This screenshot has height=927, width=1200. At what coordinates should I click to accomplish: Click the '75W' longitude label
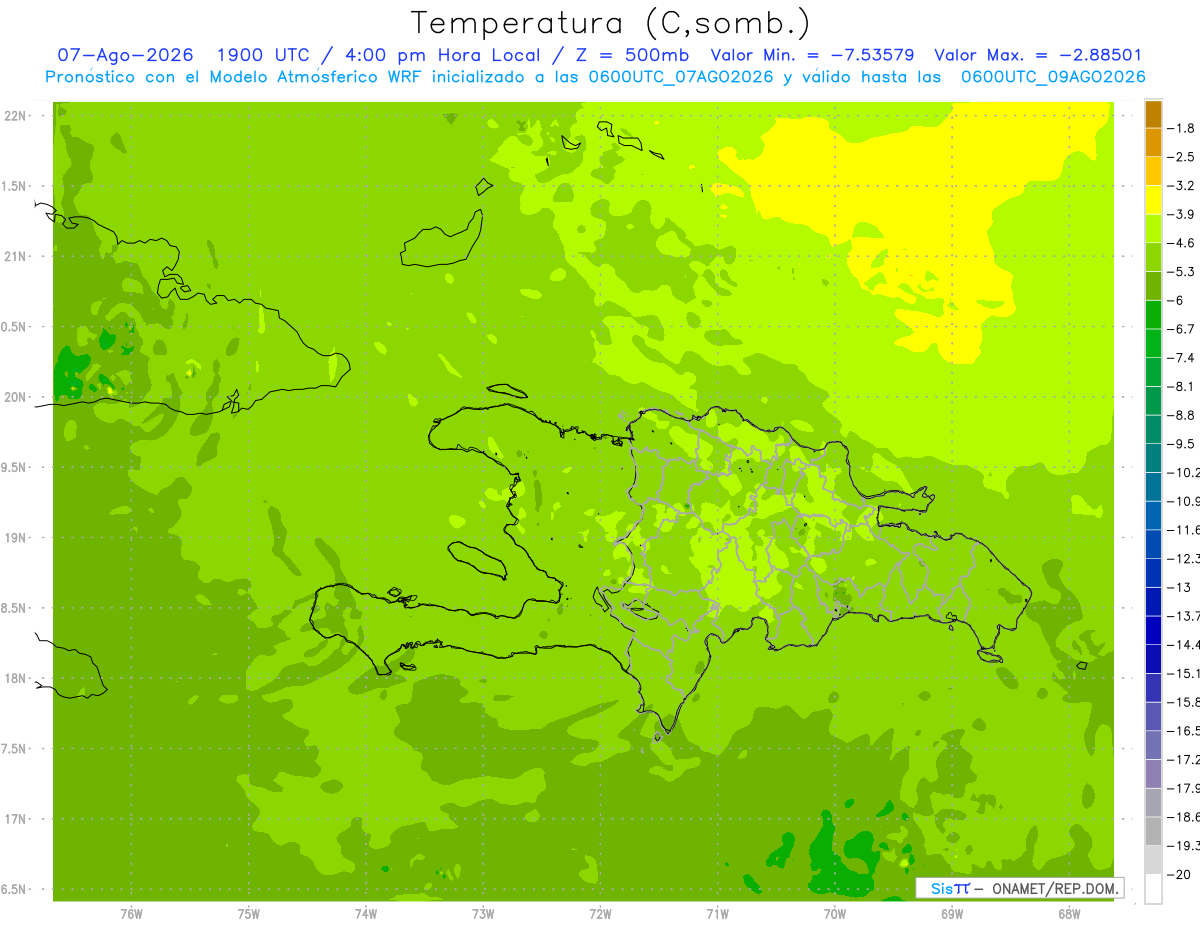(249, 913)
